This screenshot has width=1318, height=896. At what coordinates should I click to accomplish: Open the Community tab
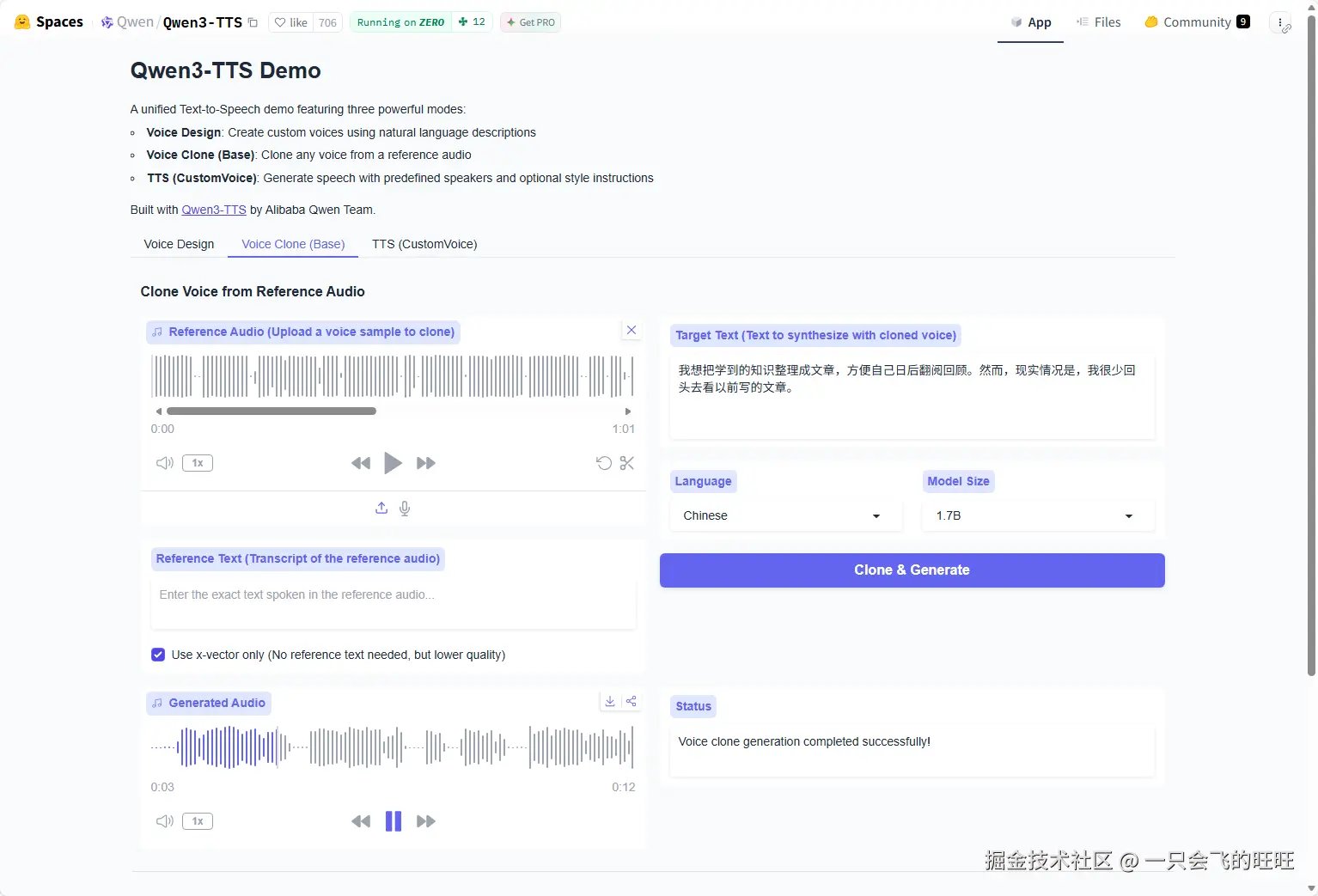click(x=1197, y=22)
